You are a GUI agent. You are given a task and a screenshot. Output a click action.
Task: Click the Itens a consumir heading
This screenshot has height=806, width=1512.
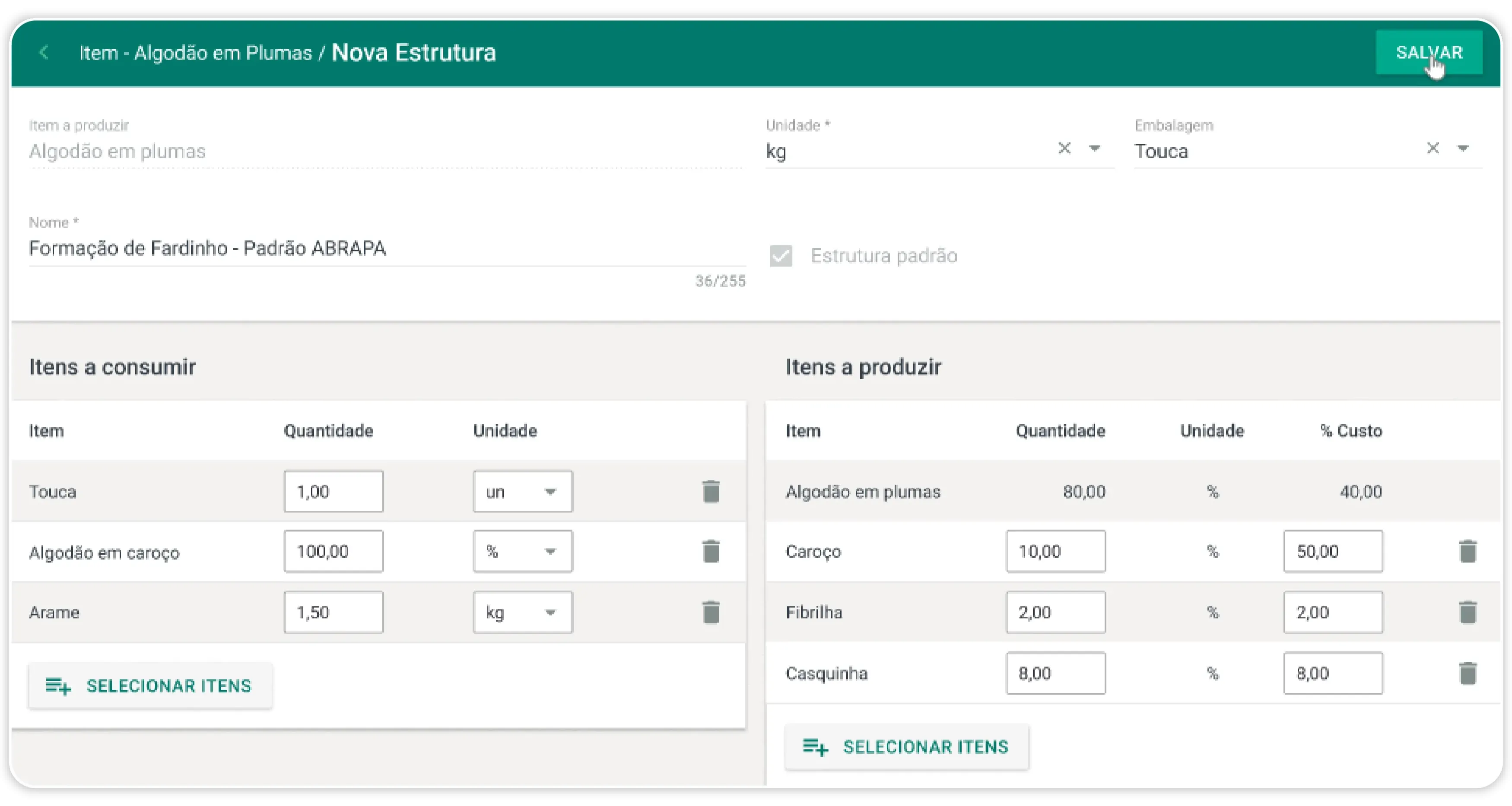(112, 367)
